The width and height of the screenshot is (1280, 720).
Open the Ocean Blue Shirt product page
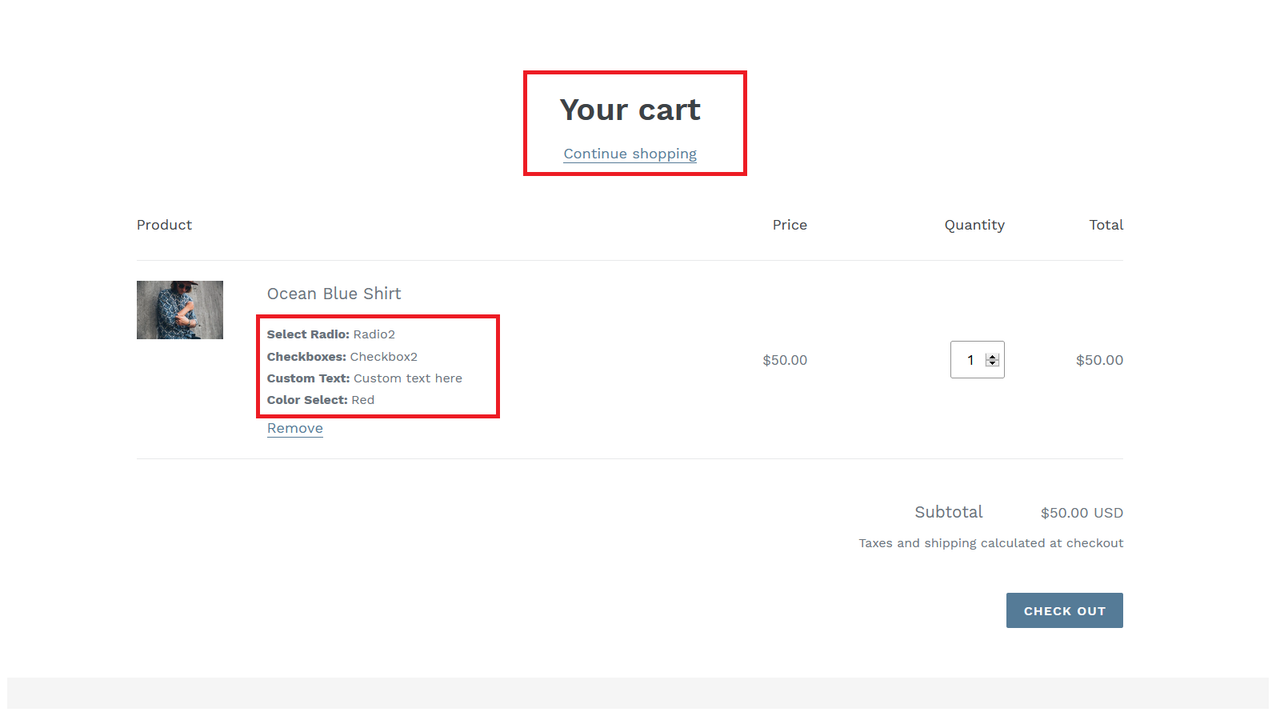(334, 293)
